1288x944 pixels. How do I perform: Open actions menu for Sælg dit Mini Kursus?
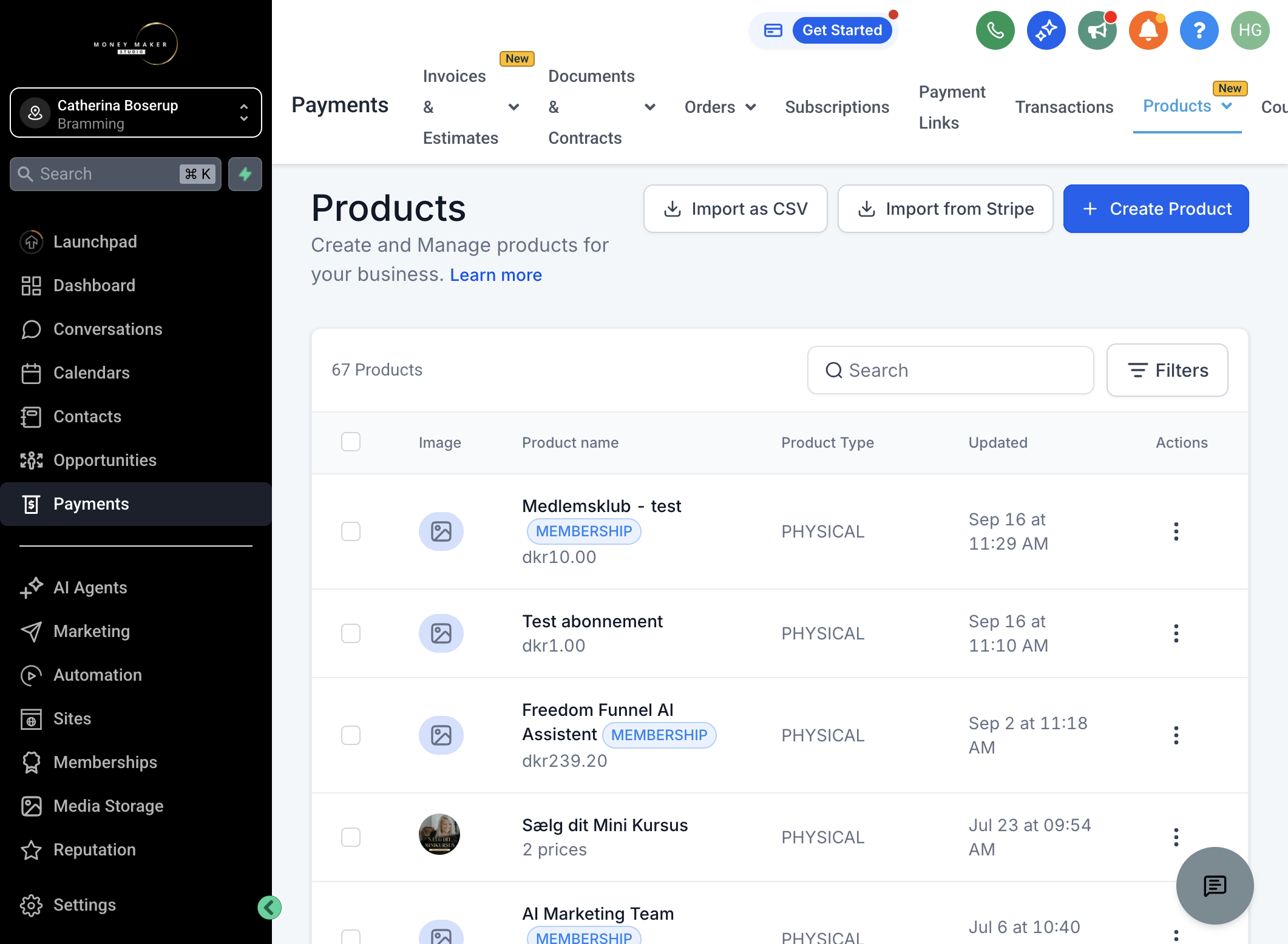(x=1176, y=837)
